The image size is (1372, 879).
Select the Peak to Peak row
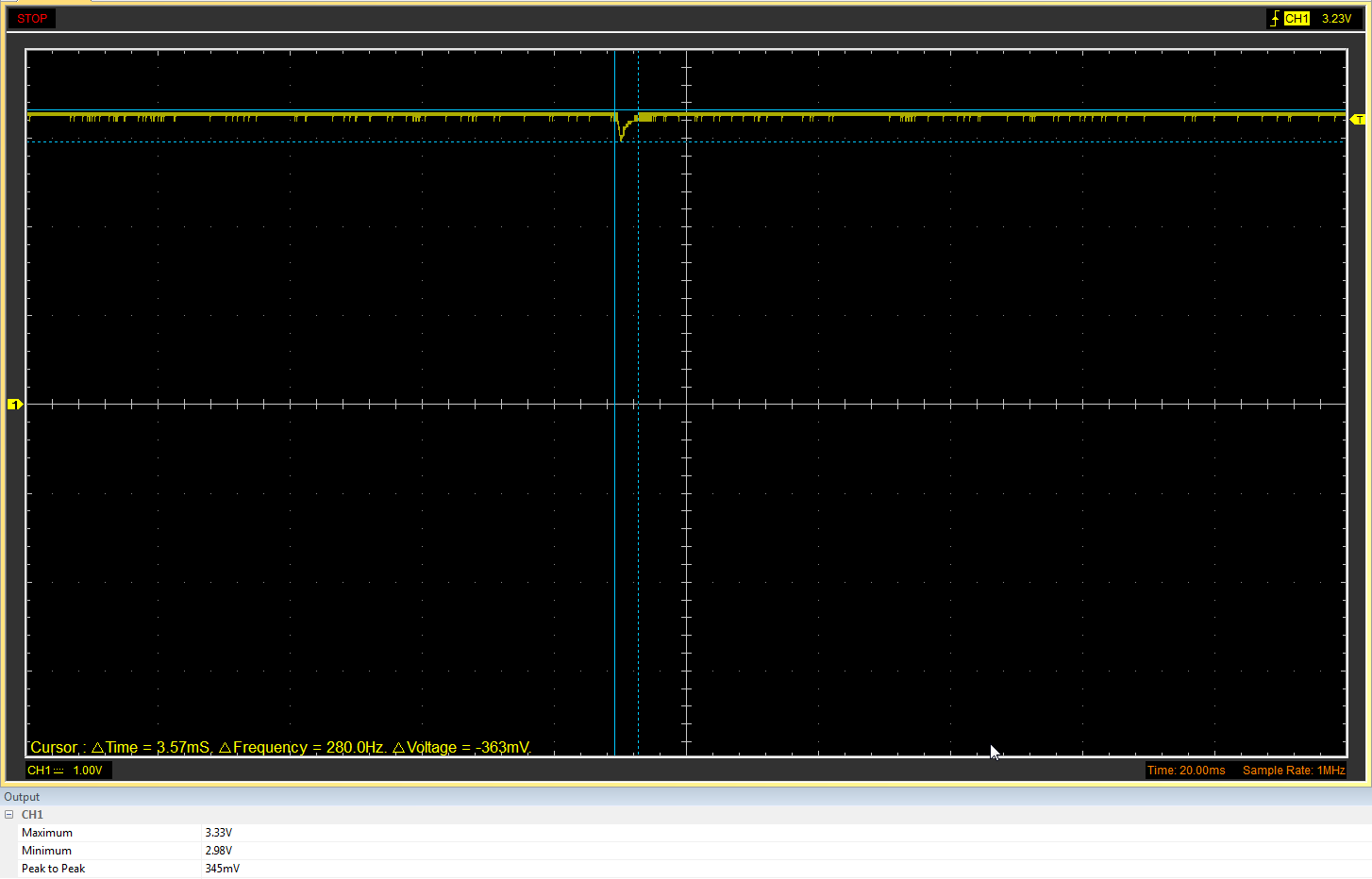(54, 869)
